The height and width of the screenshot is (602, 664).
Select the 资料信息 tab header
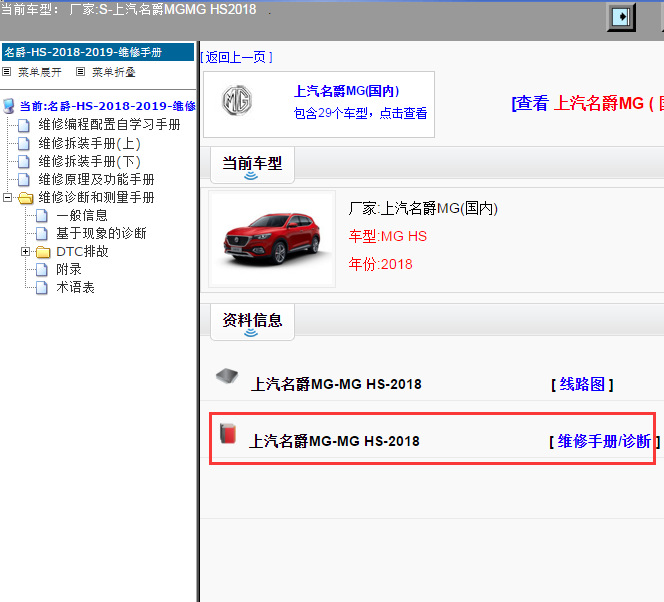[252, 321]
